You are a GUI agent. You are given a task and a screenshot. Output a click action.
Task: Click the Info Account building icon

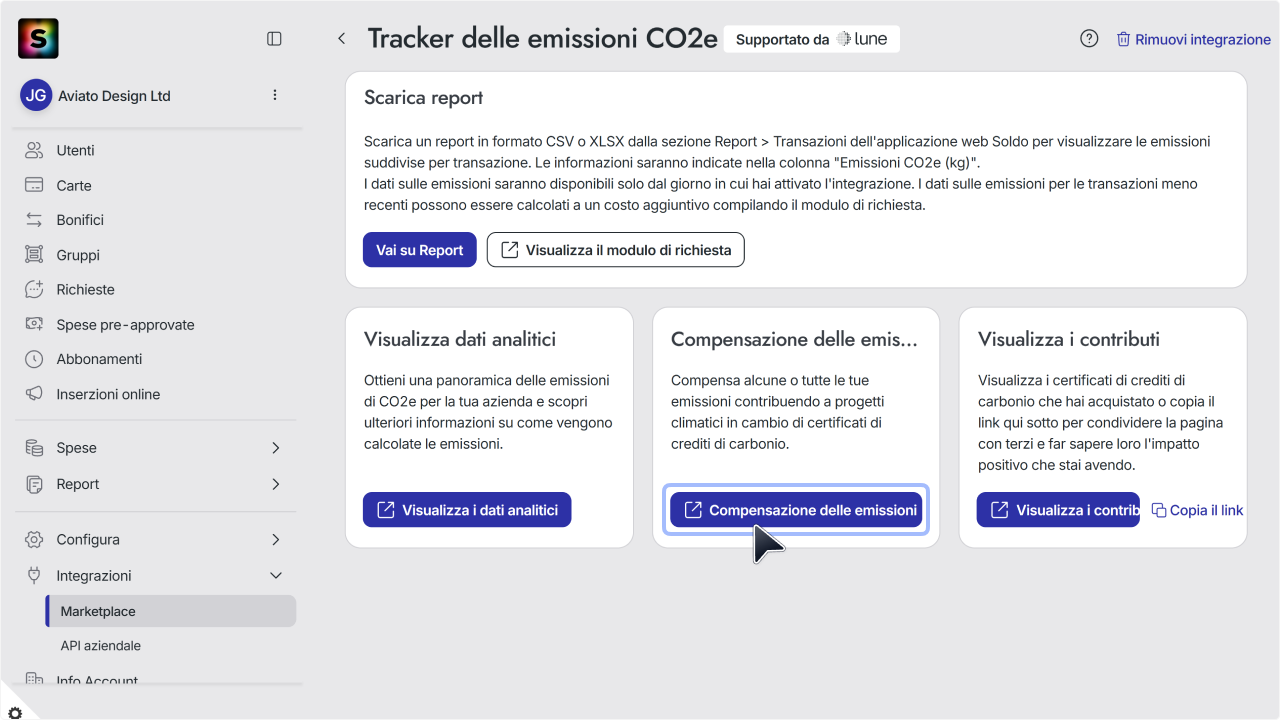(x=34, y=680)
